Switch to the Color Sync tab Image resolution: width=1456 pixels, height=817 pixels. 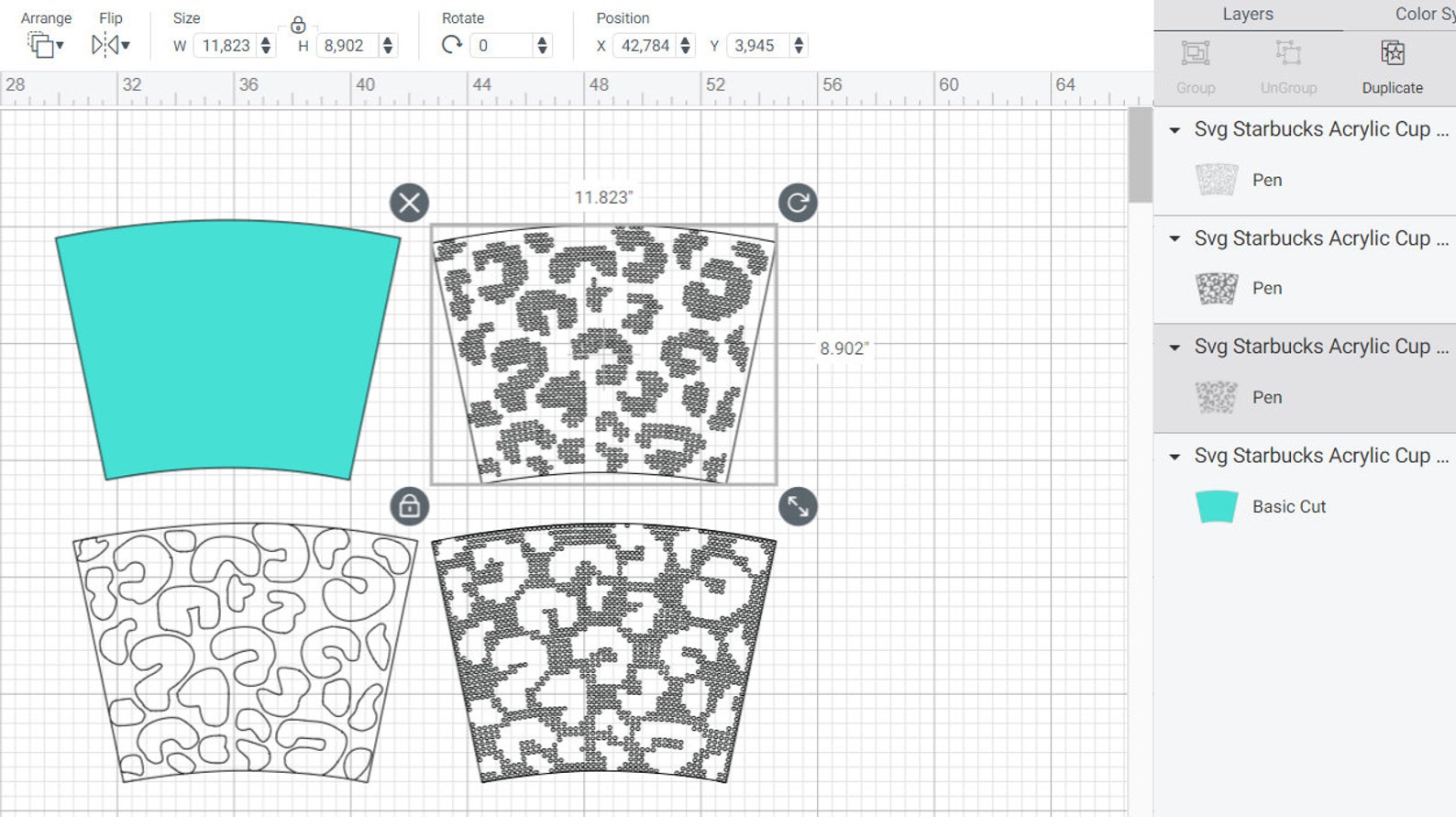pos(1424,15)
